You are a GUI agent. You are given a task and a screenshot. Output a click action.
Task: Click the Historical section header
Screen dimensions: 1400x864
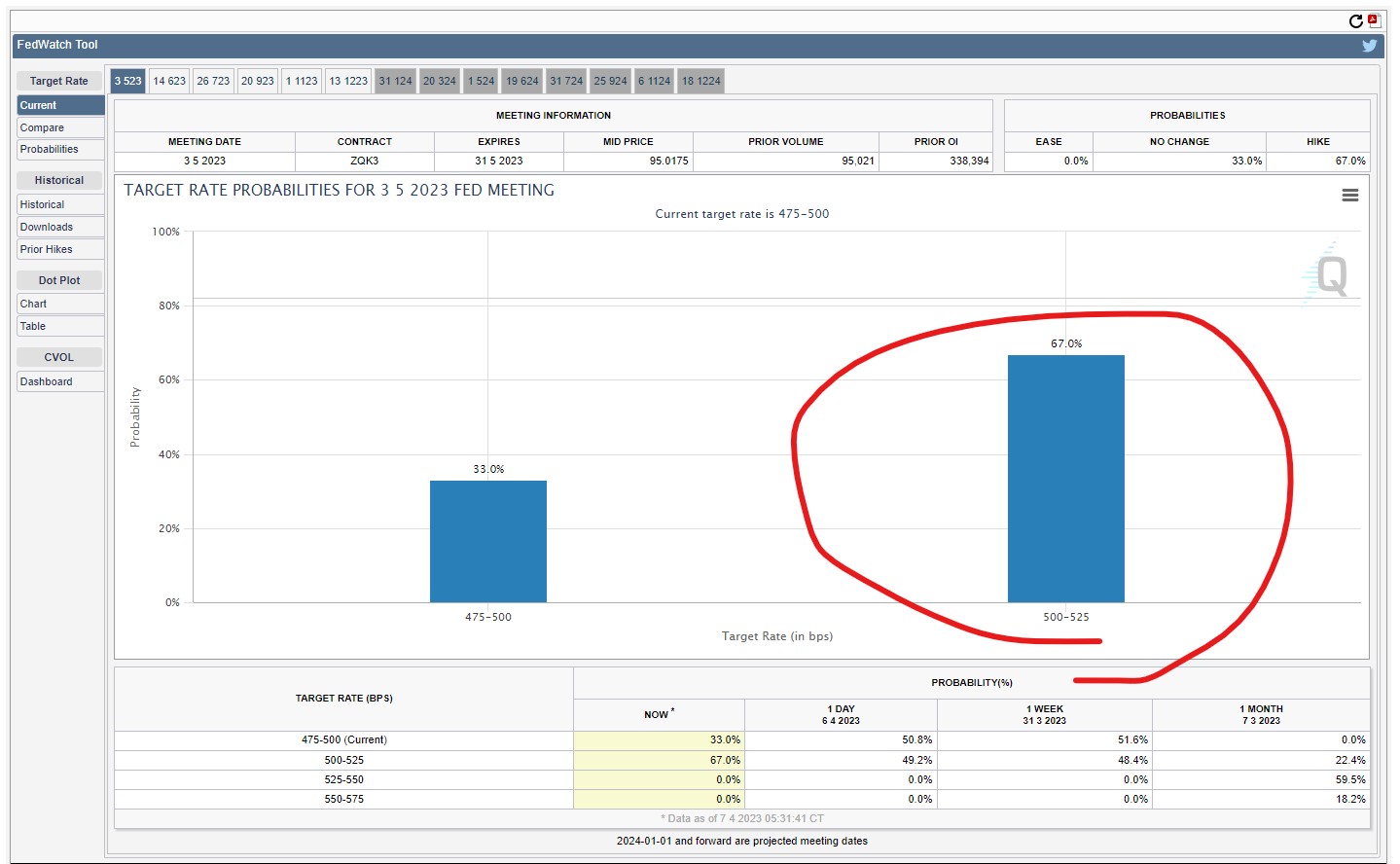tap(59, 180)
